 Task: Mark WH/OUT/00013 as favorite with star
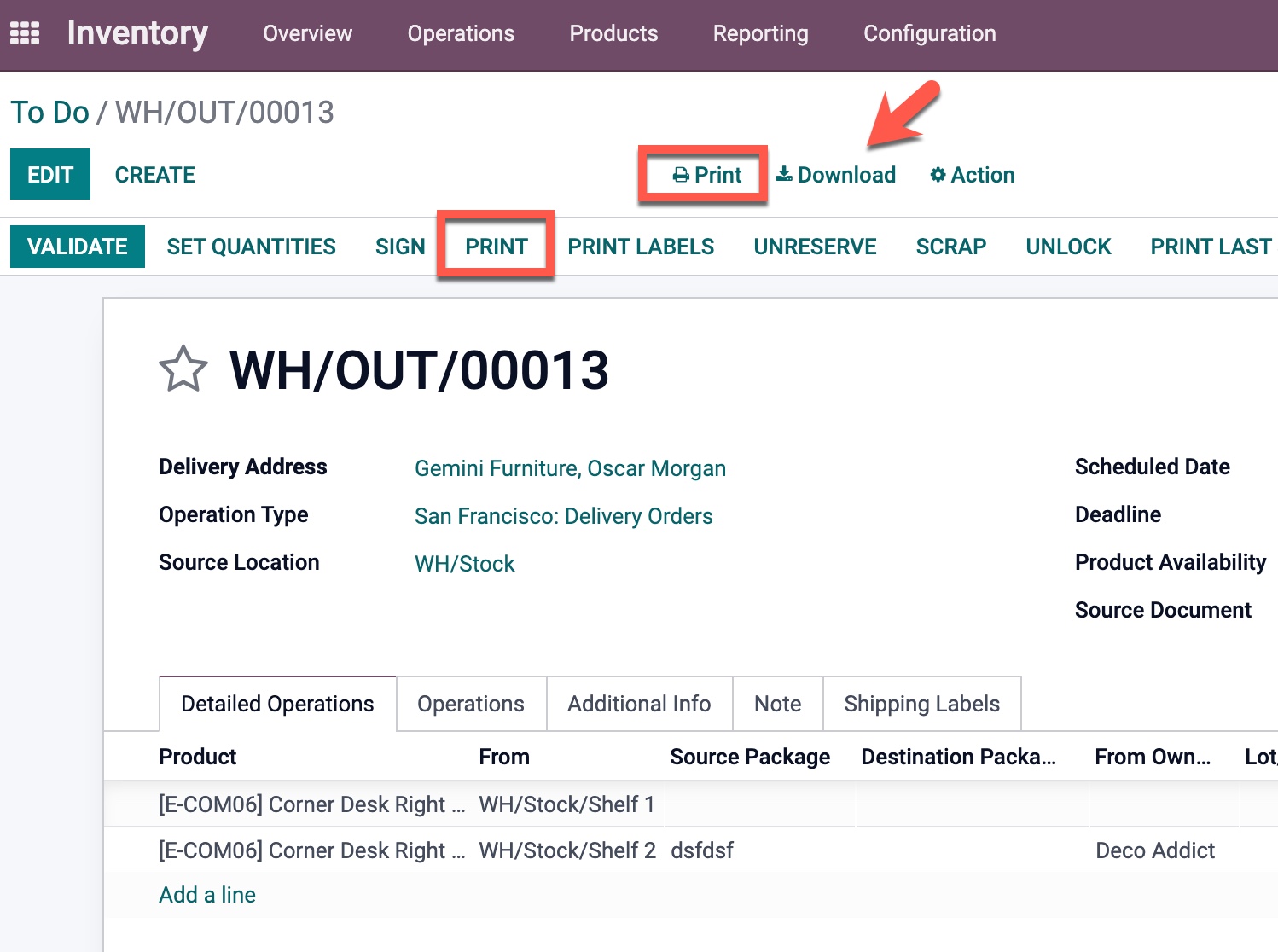pos(183,369)
